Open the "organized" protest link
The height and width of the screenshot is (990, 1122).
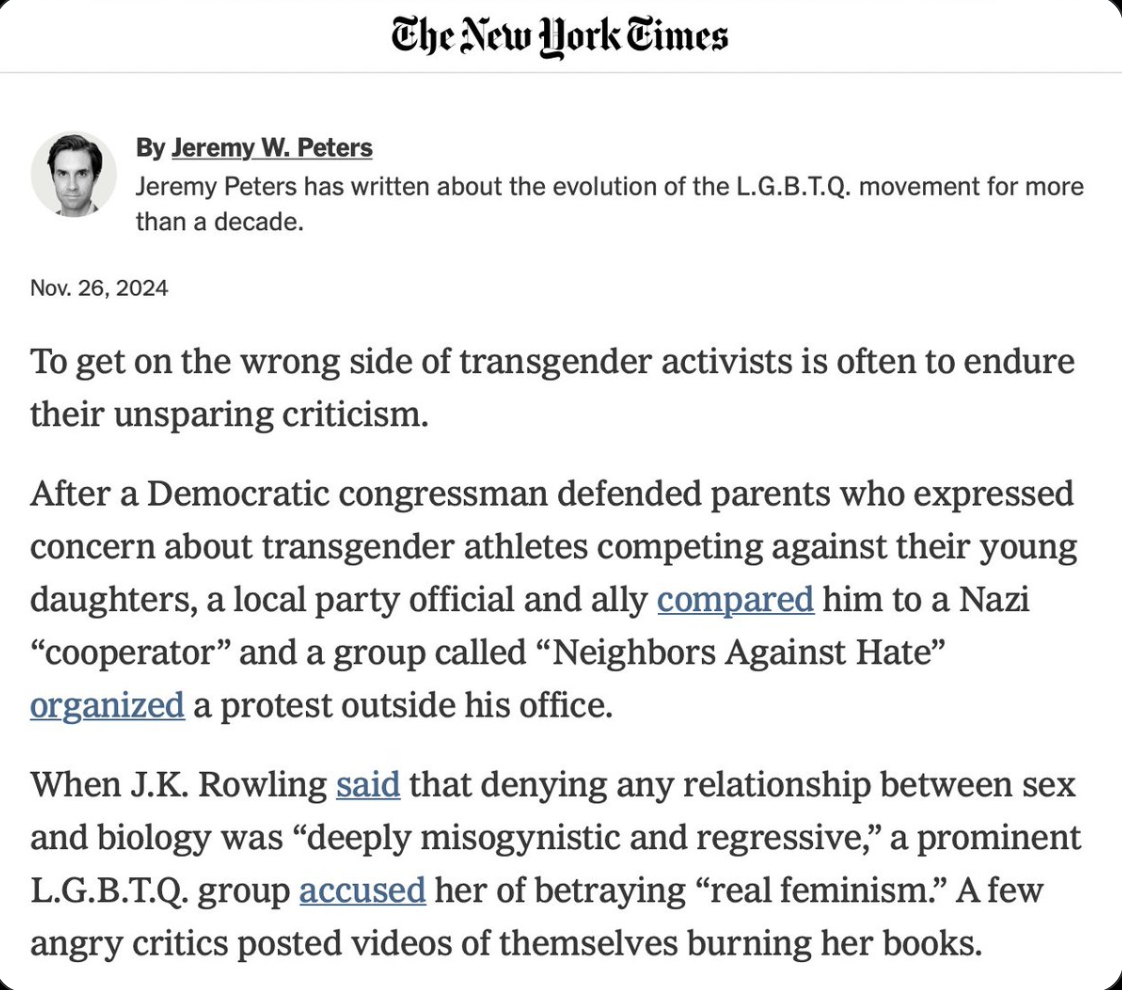(107, 705)
